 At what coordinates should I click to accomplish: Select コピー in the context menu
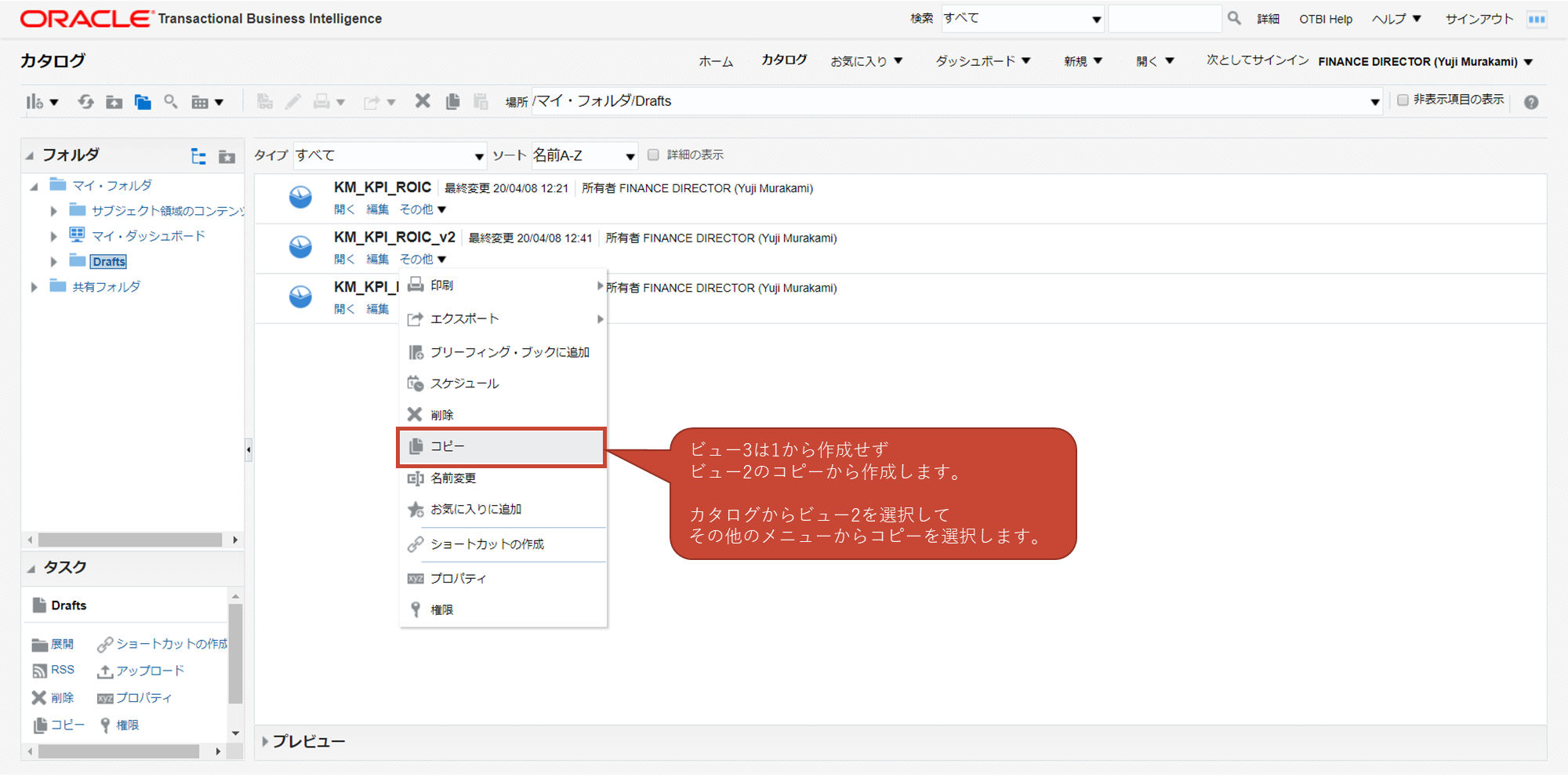click(502, 447)
